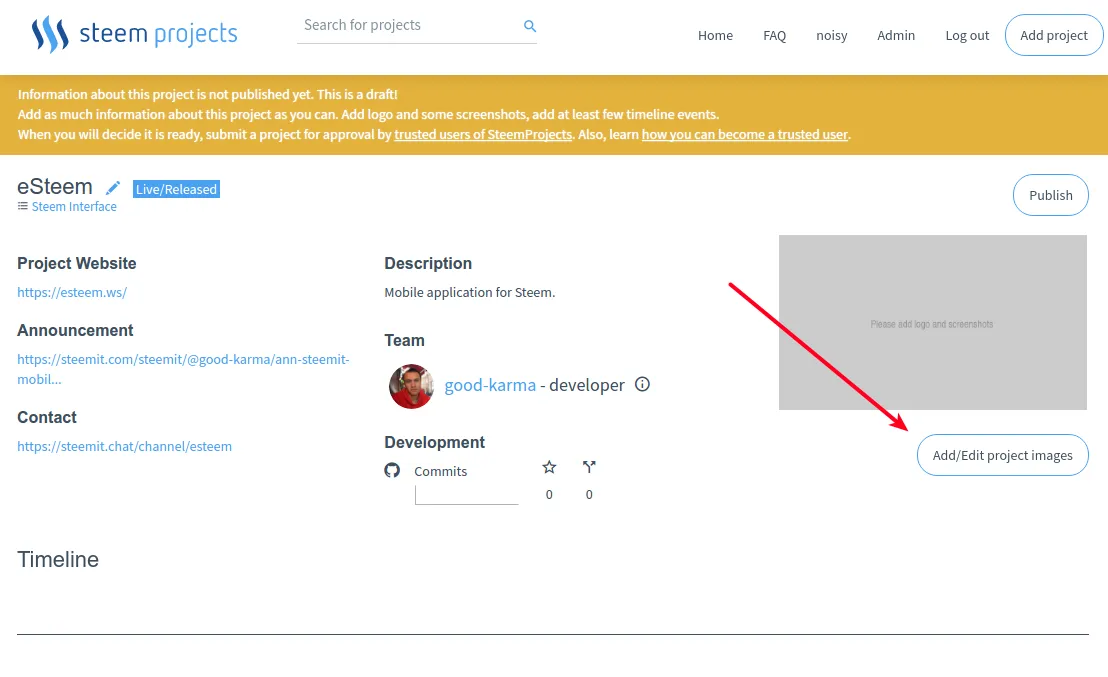This screenshot has height=677, width=1108.
Task: Click the star count value 0
Action: [x=549, y=495]
